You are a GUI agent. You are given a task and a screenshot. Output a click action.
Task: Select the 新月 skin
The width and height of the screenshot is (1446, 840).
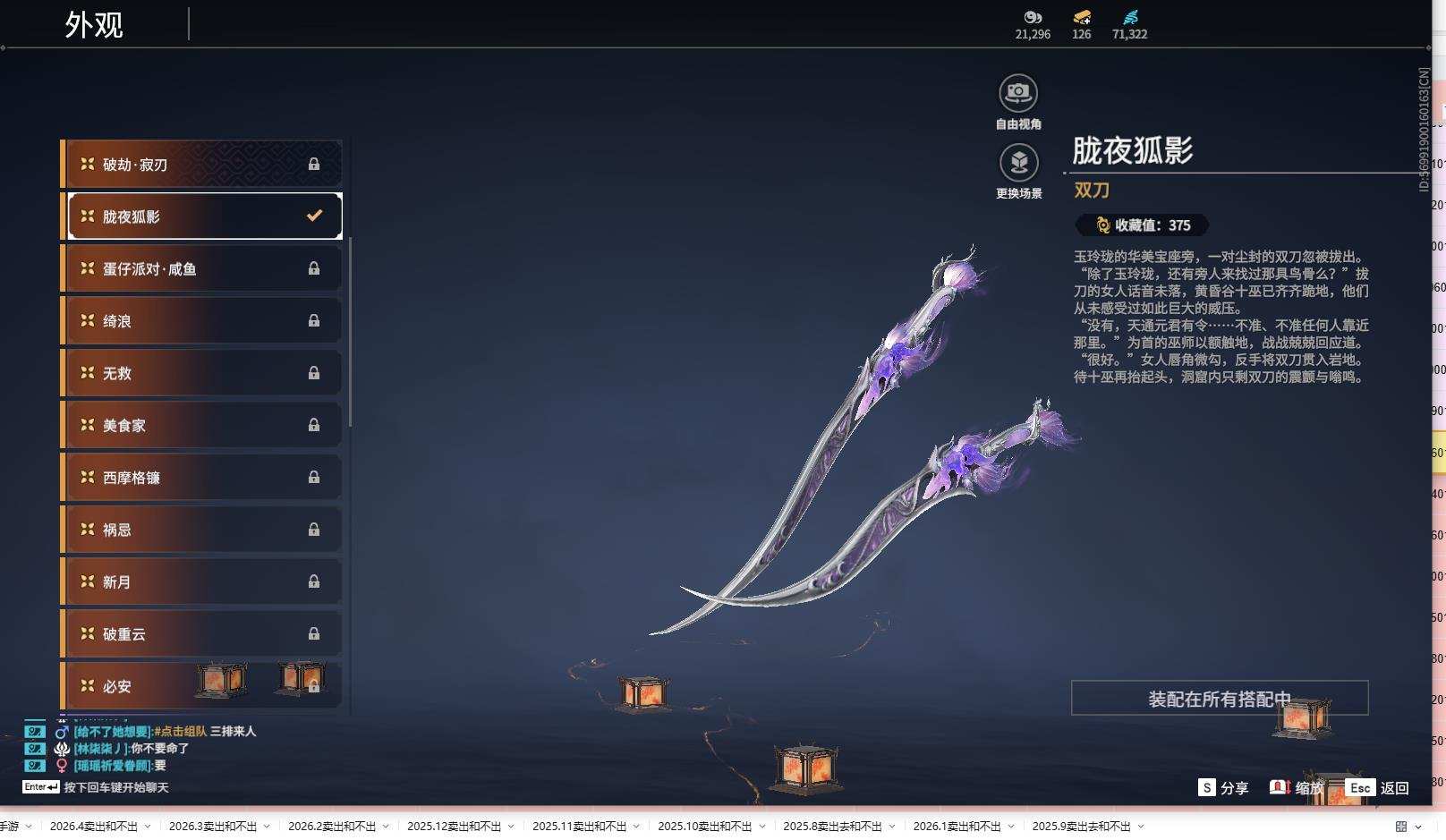click(x=201, y=581)
